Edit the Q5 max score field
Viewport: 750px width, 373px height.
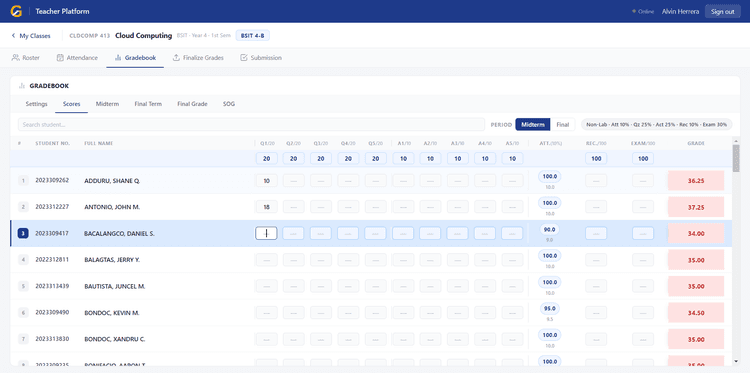(375, 159)
